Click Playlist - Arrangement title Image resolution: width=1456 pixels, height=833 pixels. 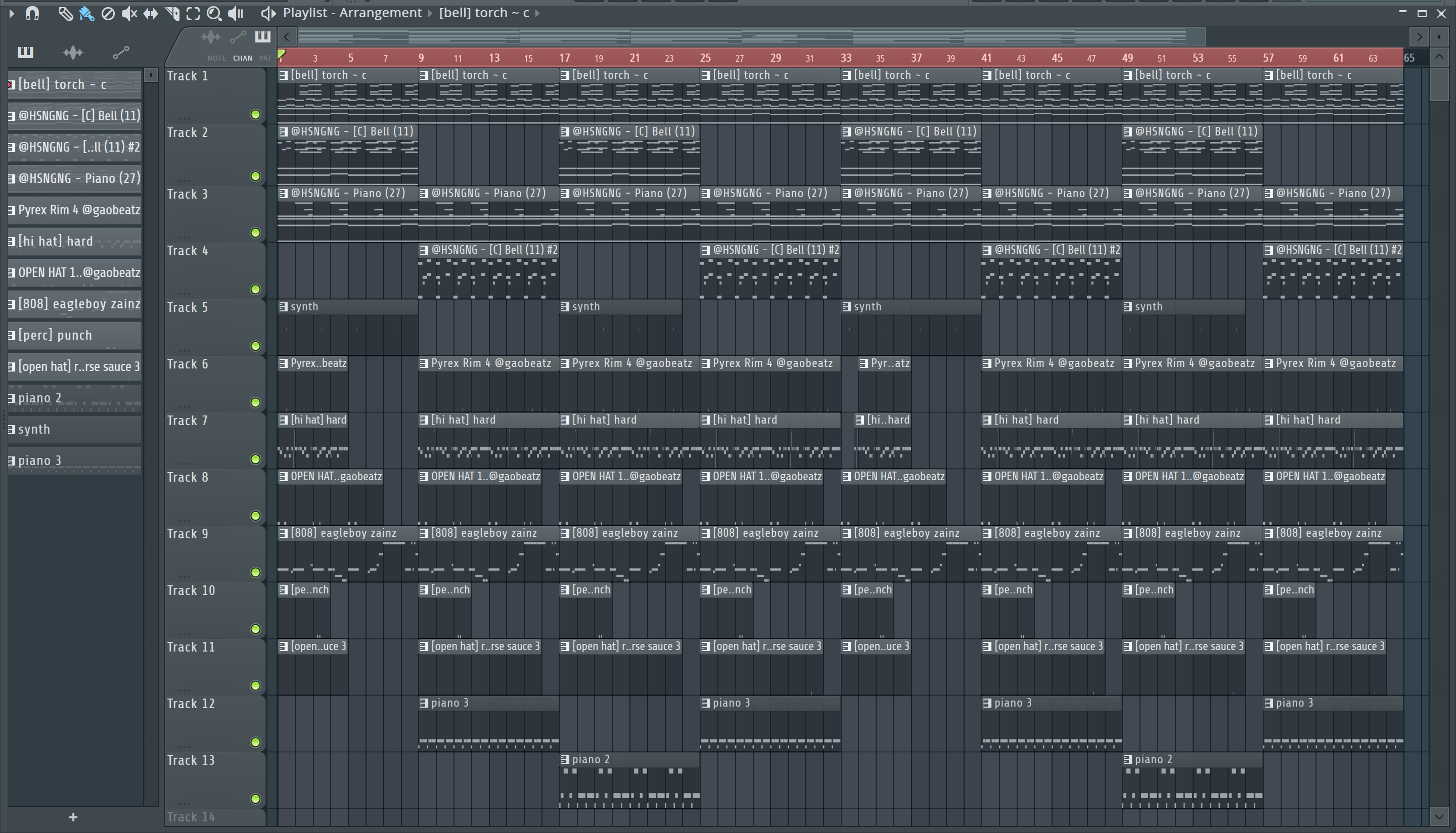352,13
